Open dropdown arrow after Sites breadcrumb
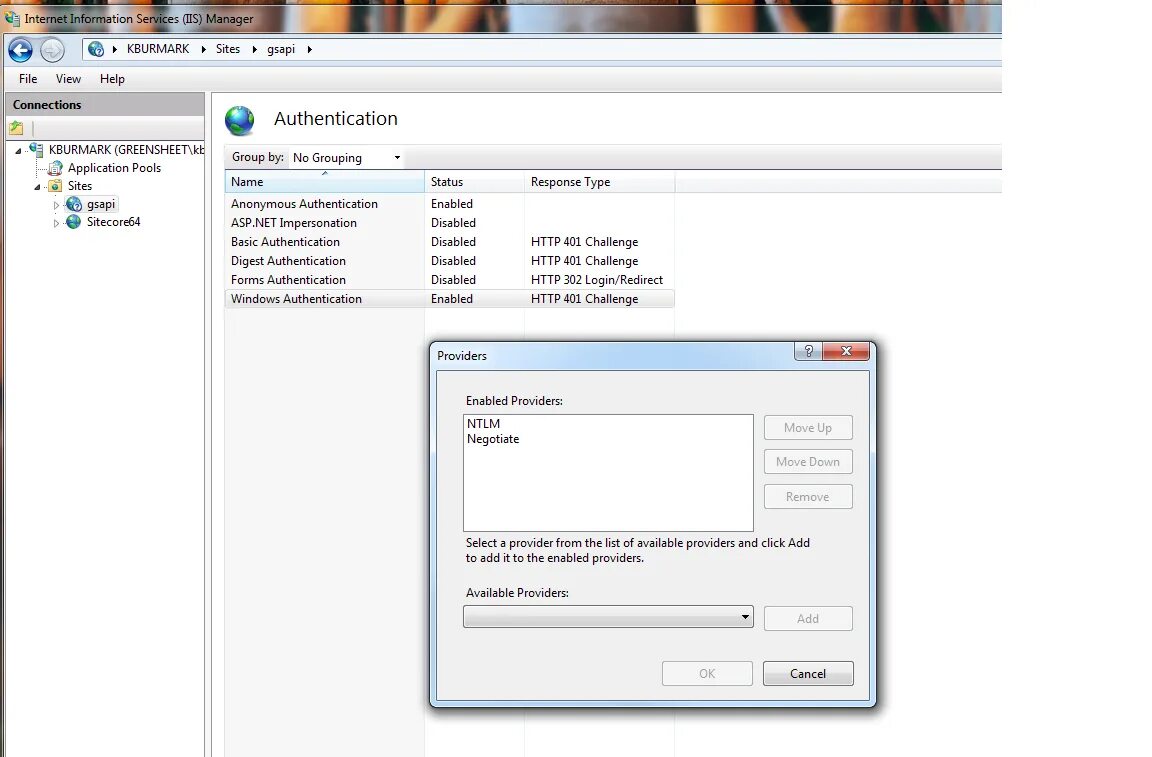 [x=254, y=49]
